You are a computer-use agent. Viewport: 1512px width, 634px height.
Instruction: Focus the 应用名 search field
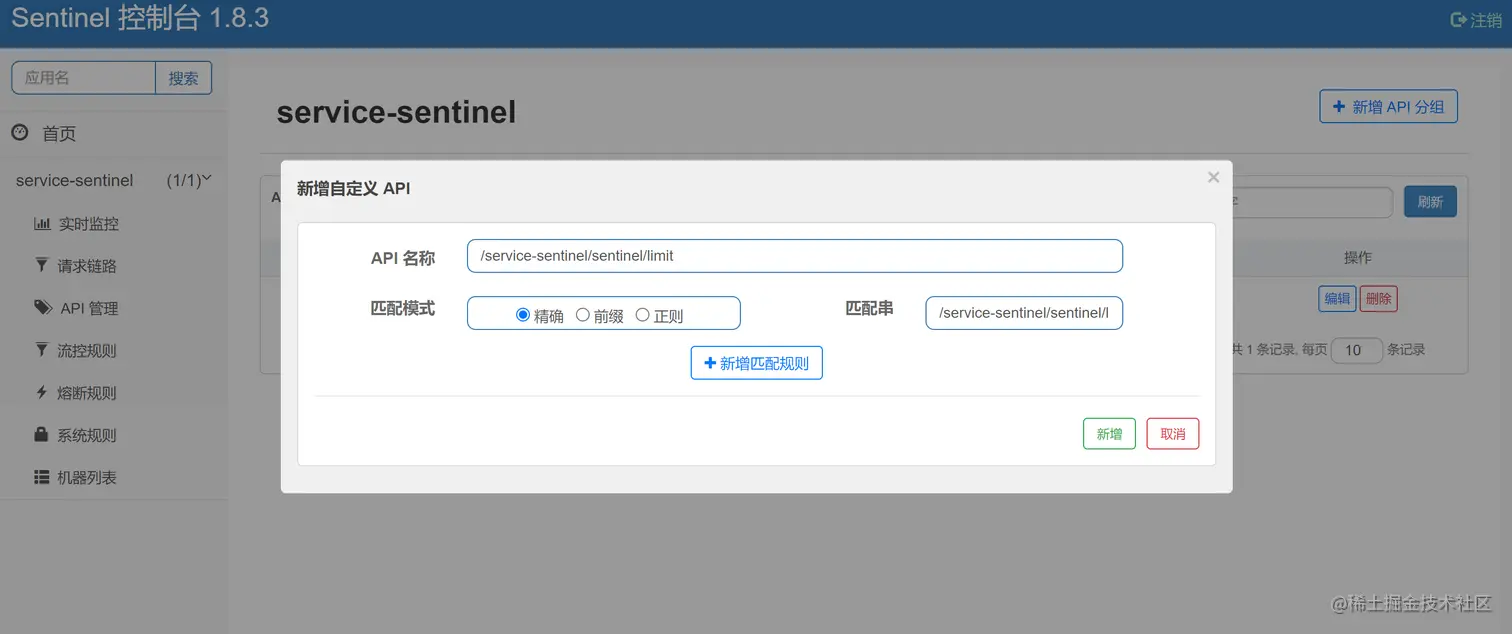point(83,78)
